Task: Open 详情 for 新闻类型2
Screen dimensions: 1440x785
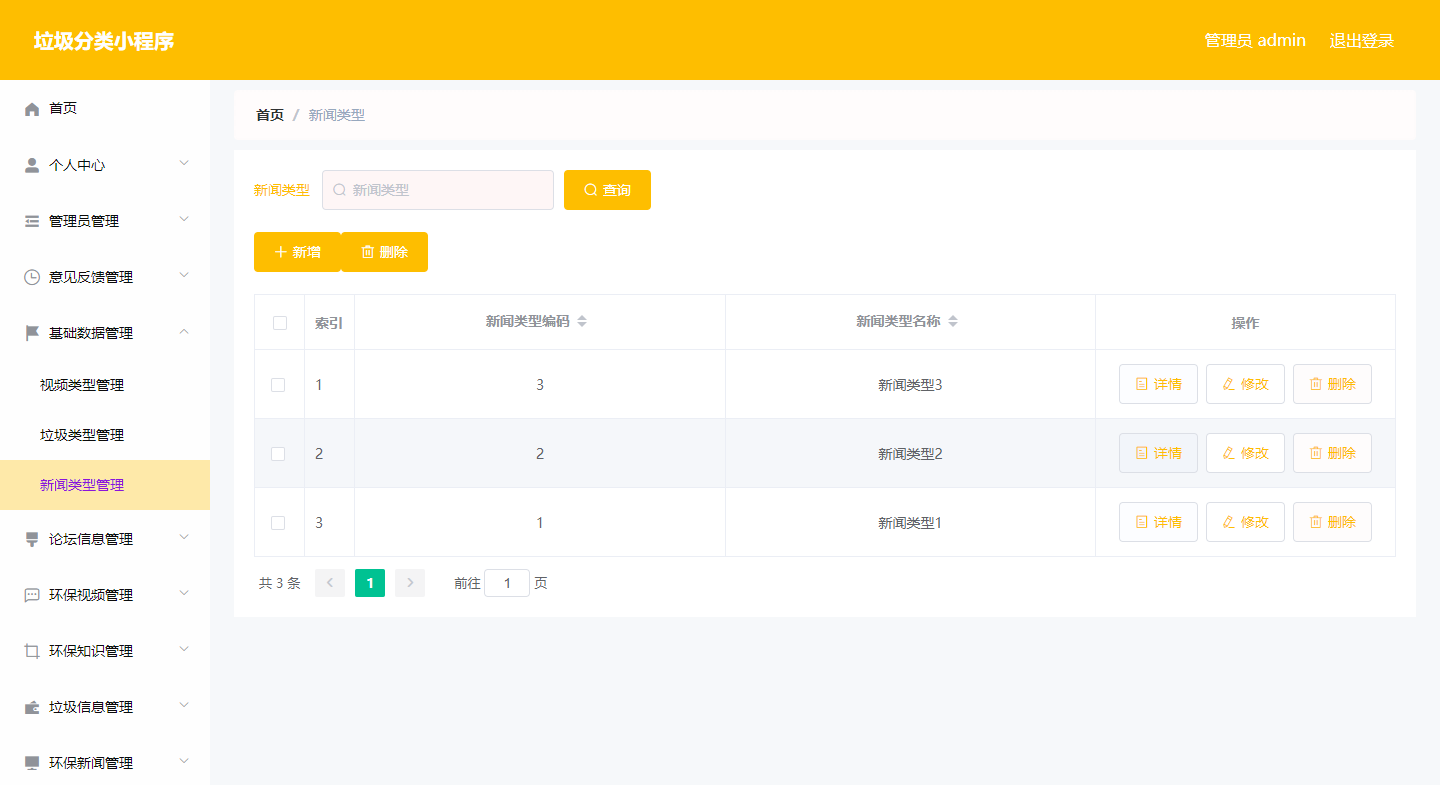Action: point(1158,452)
